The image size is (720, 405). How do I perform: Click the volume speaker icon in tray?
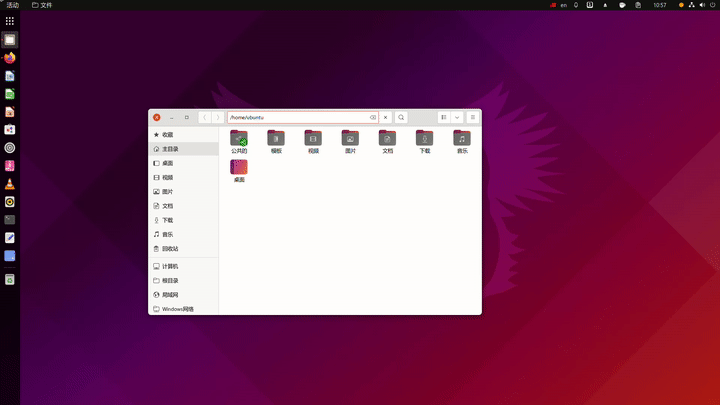pos(702,5)
